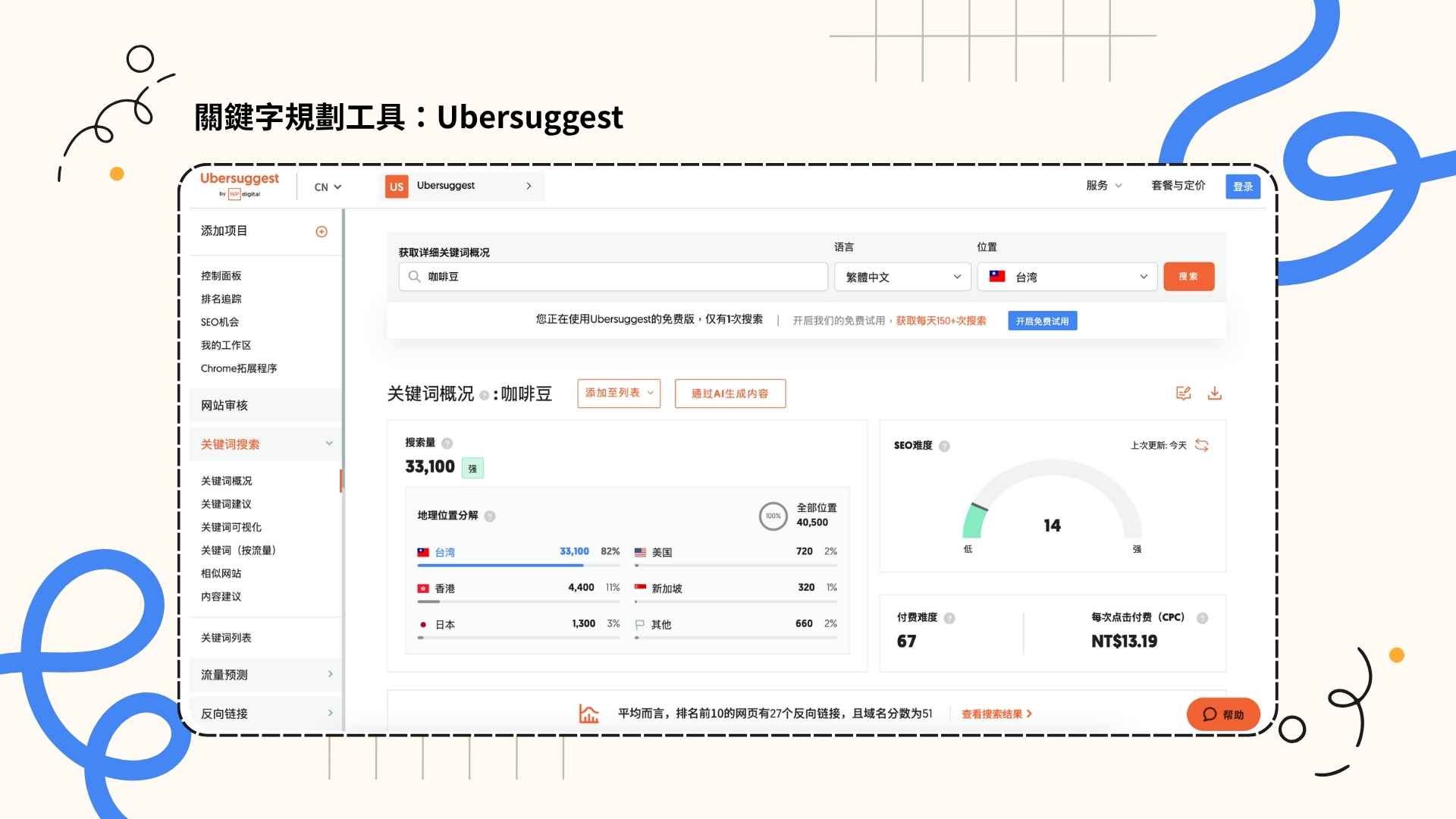Click the 台湾 link in location breakdown
1456x819 pixels.
(445, 552)
